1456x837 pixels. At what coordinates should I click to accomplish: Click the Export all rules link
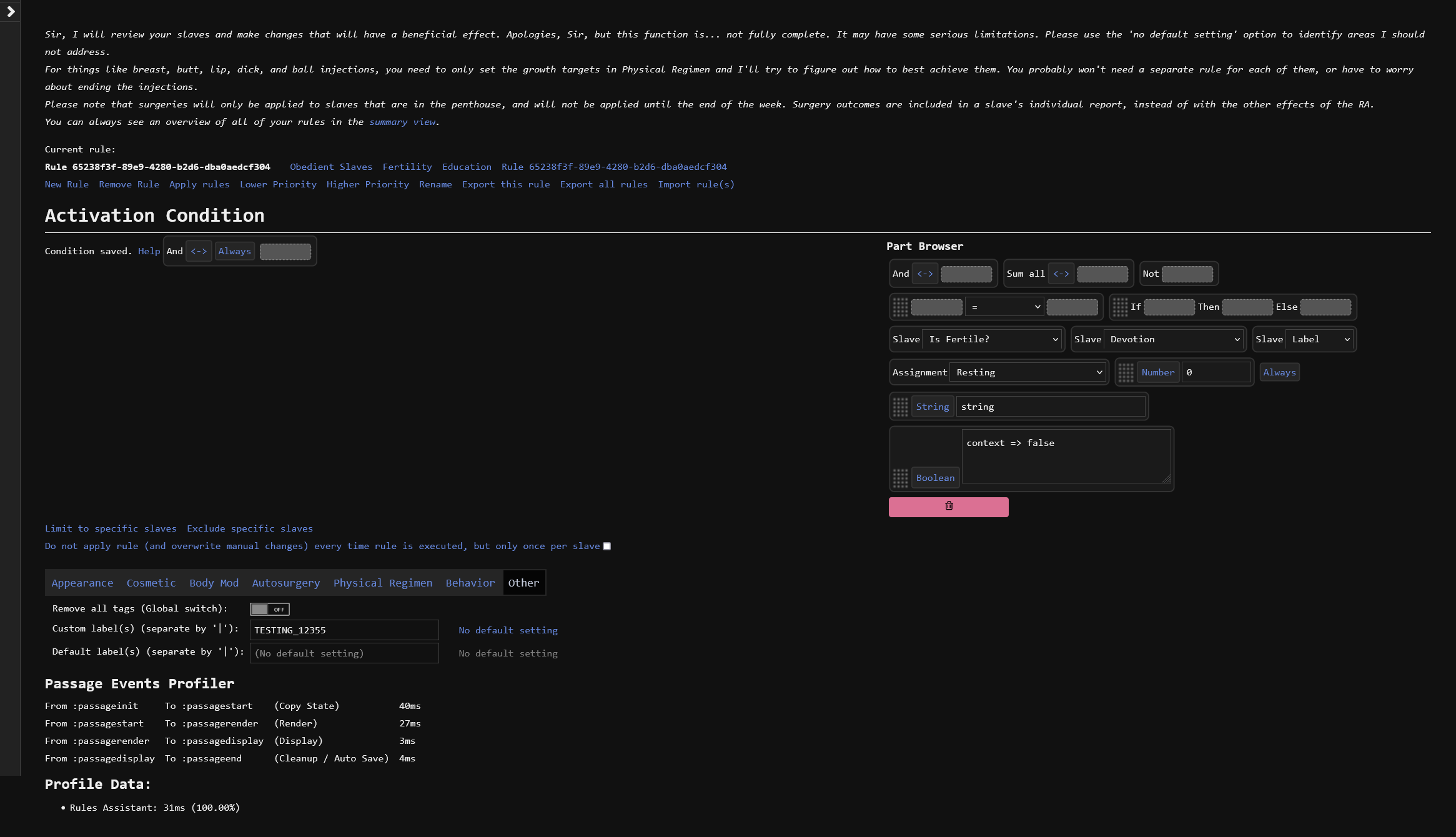pos(603,184)
